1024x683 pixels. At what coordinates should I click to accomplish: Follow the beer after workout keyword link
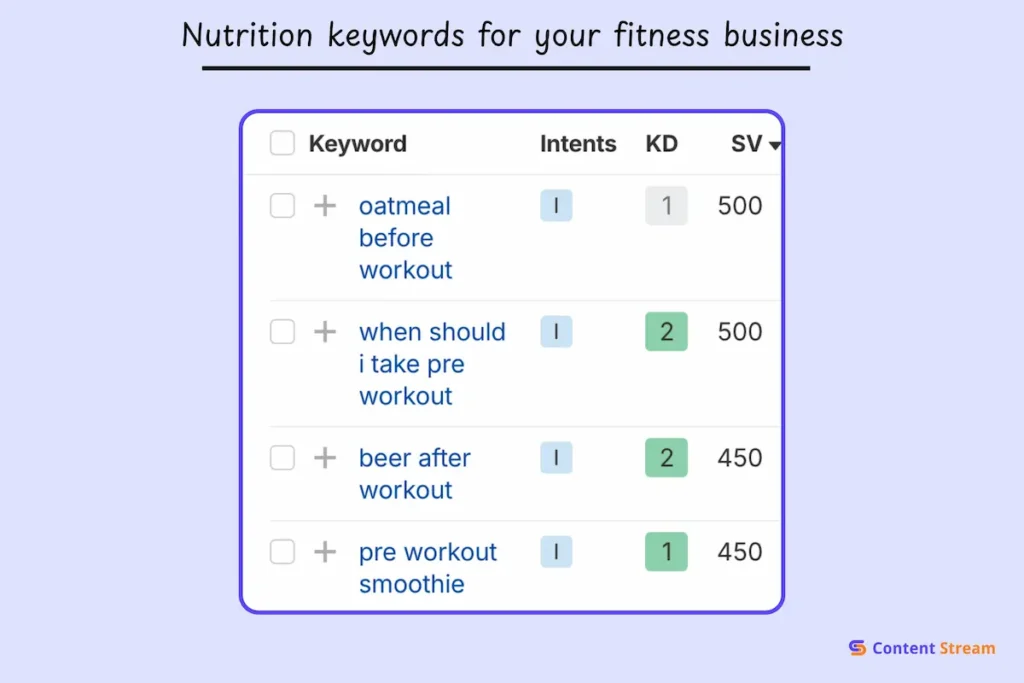pos(414,474)
